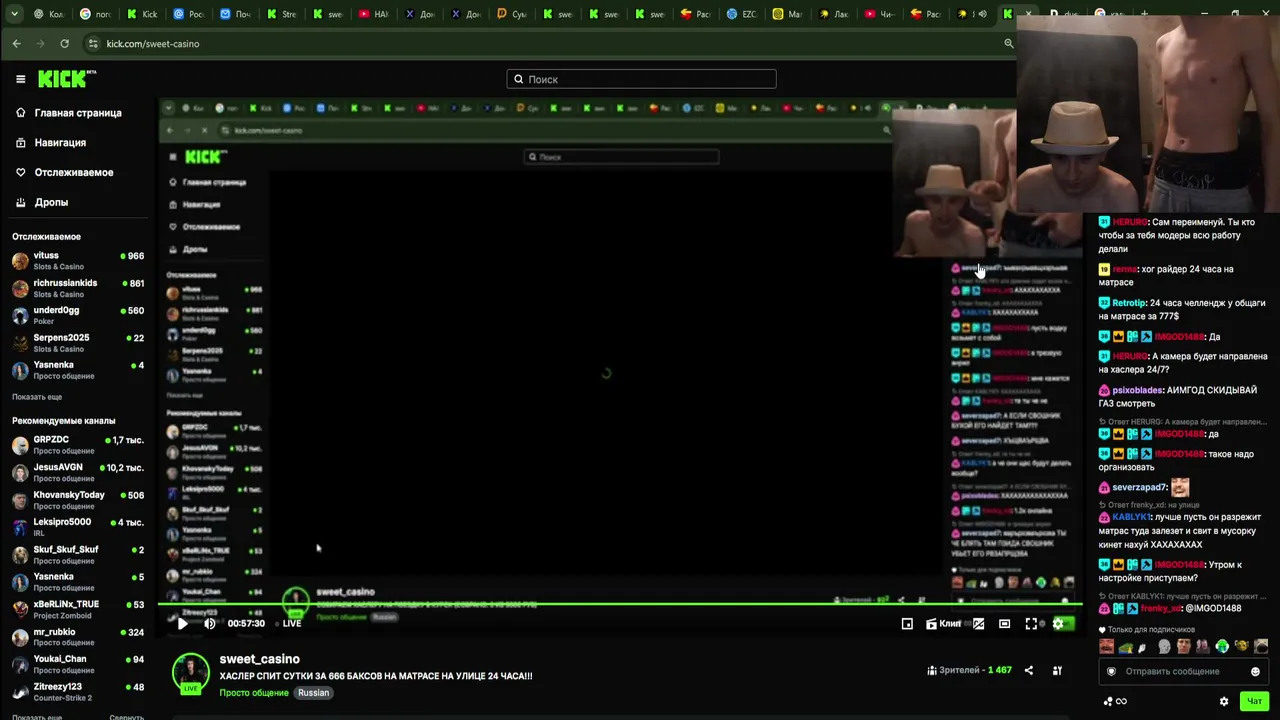Click the only-for-subscribers heart label
This screenshot has width=1280, height=720.
(1147, 630)
